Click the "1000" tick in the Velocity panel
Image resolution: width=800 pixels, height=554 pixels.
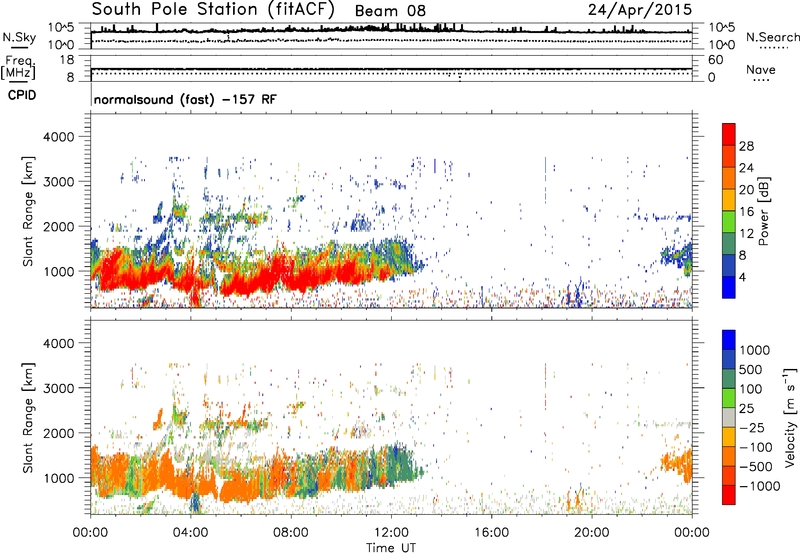[58, 478]
